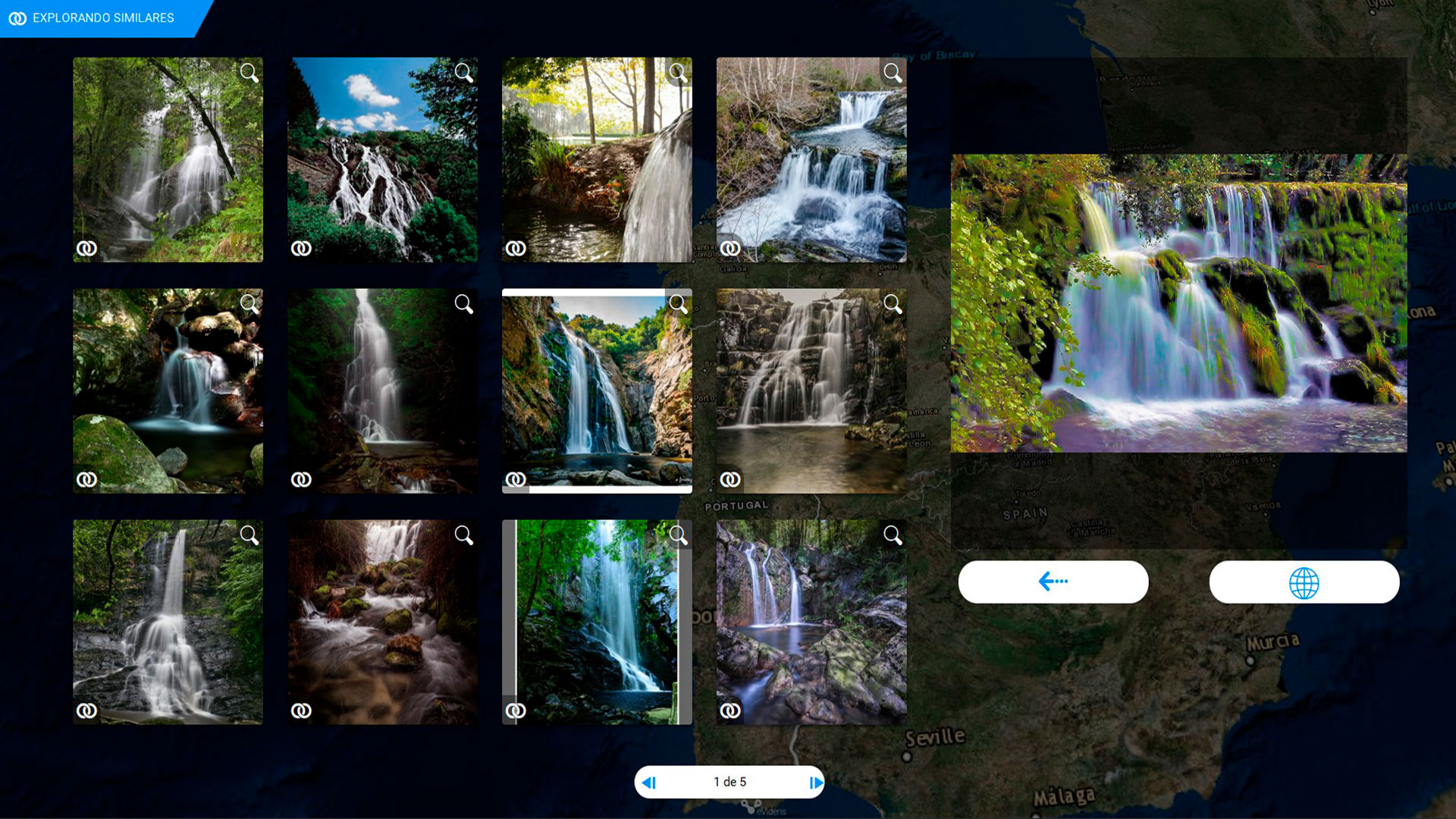The image size is (1456, 819).
Task: Explore similar of the sunlit trees waterfall thumbnail
Action: (516, 248)
